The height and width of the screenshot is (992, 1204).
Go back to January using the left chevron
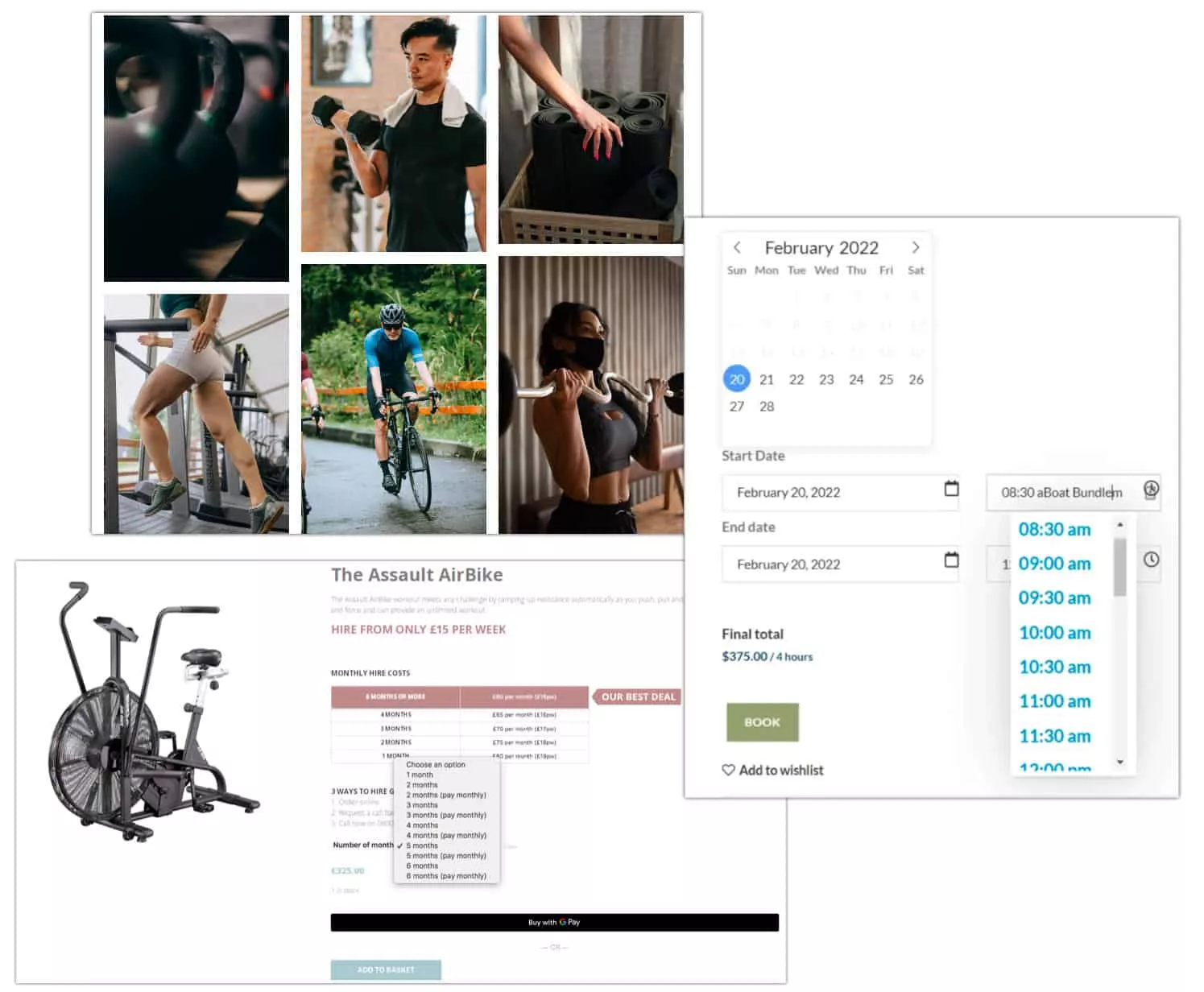click(737, 247)
